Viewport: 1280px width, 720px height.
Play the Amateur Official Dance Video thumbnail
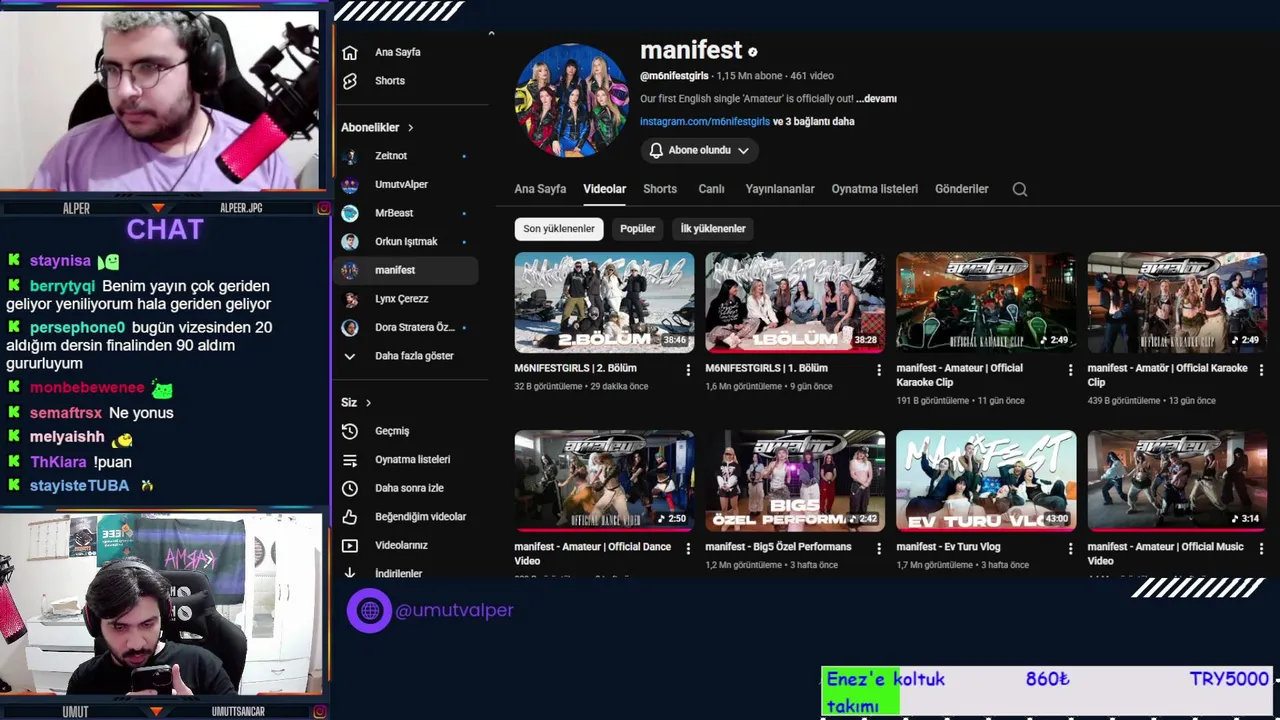tap(604, 481)
